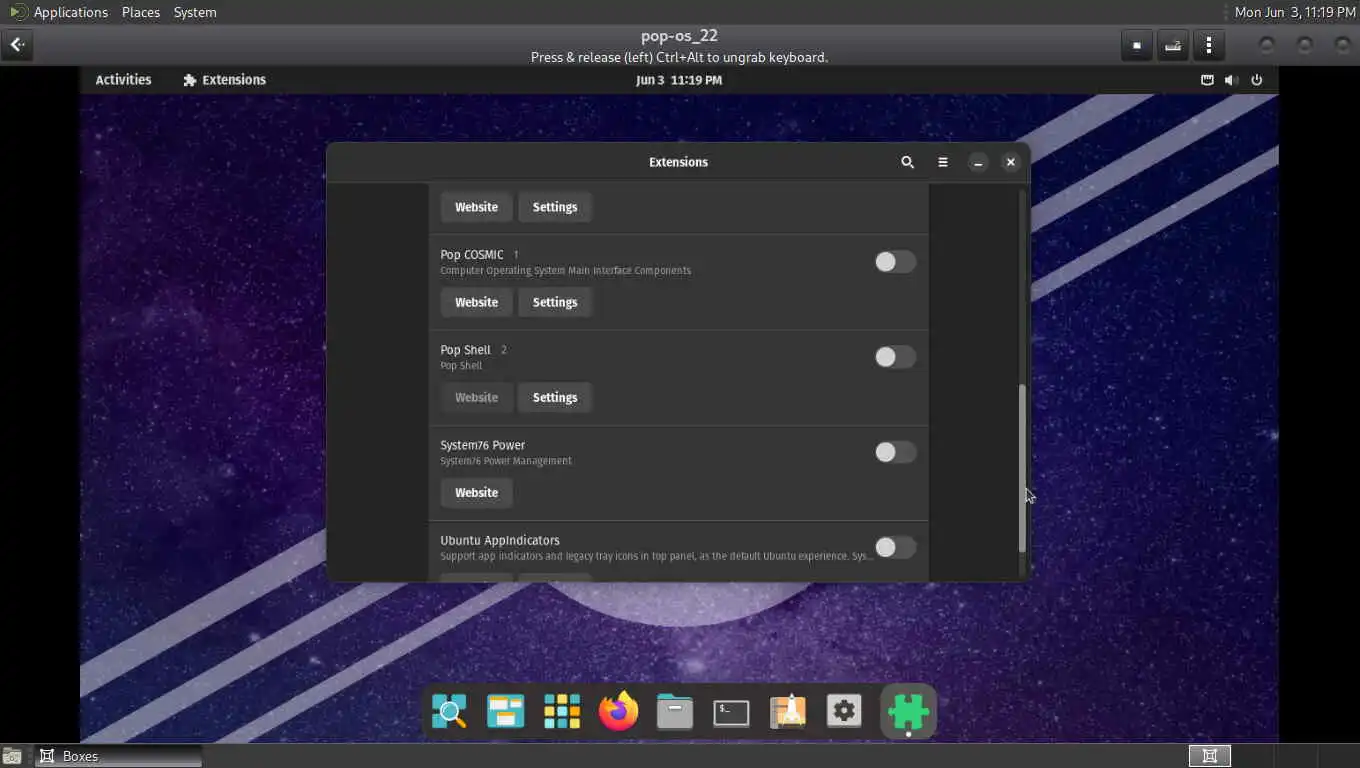Viewport: 1360px width, 768px height.
Task: Click the Pop Shell extension title text
Action: [465, 350]
